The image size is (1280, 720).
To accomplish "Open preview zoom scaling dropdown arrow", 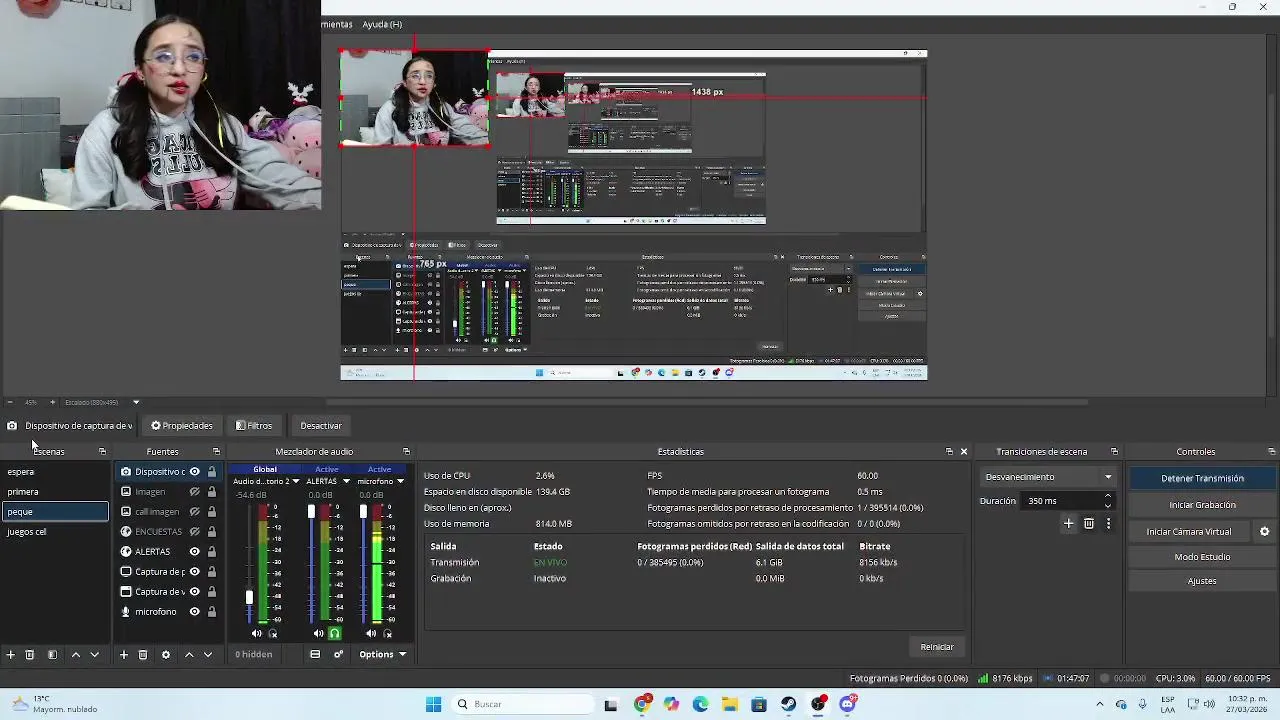I will tap(136, 402).
